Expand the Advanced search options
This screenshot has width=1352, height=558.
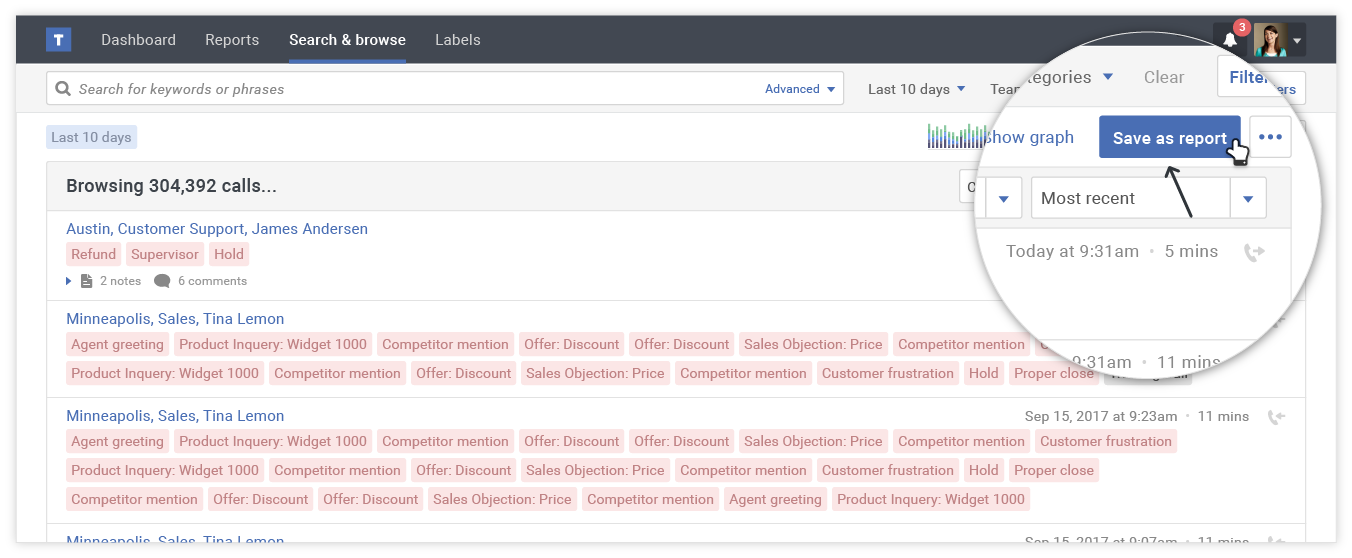click(x=799, y=89)
